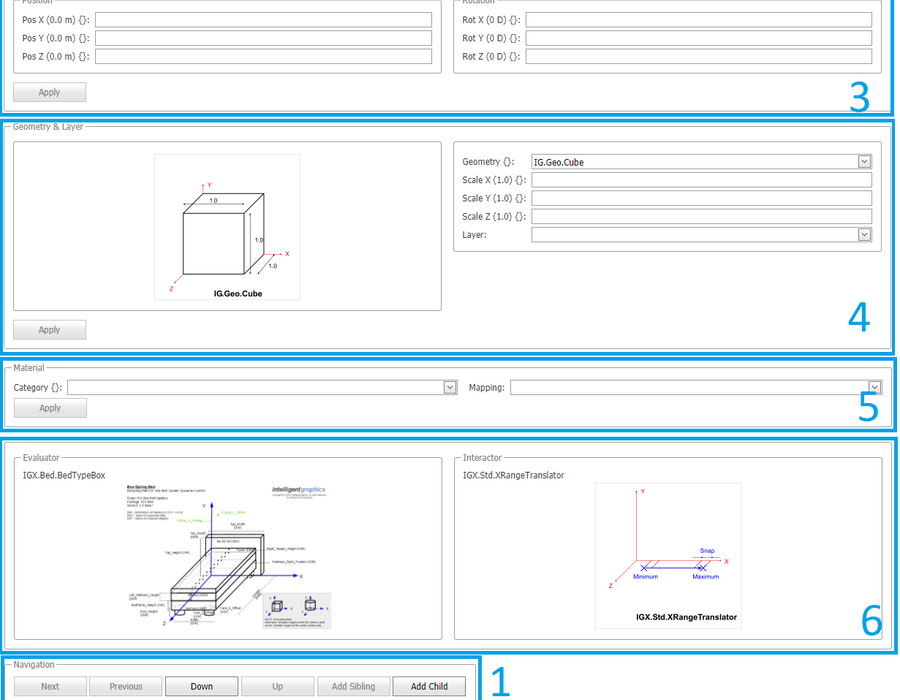Screen dimensions: 900x700
Task: Click the Scale X input field
Action: pos(701,180)
